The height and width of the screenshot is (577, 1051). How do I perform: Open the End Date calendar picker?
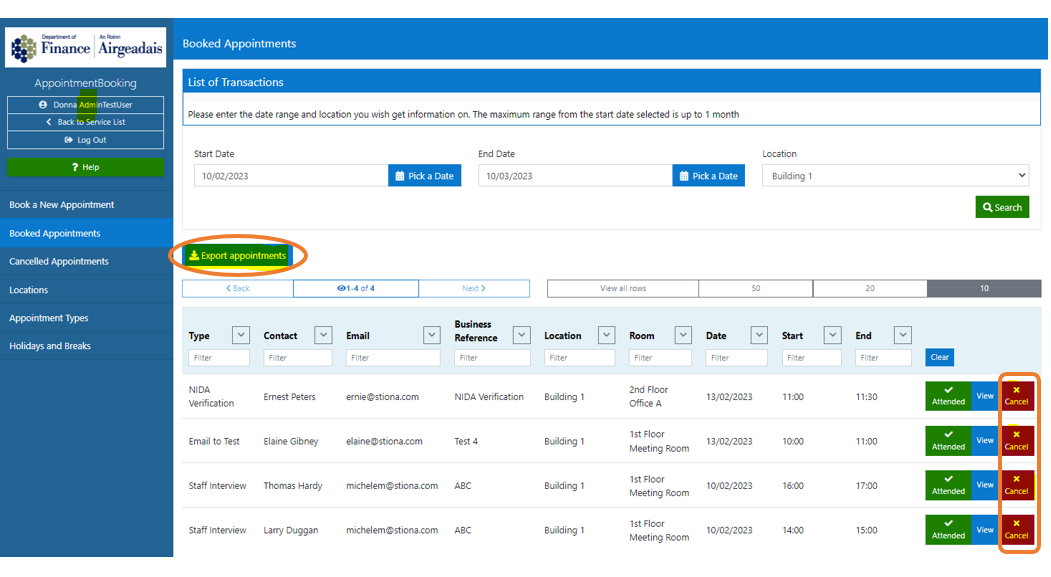coord(708,176)
